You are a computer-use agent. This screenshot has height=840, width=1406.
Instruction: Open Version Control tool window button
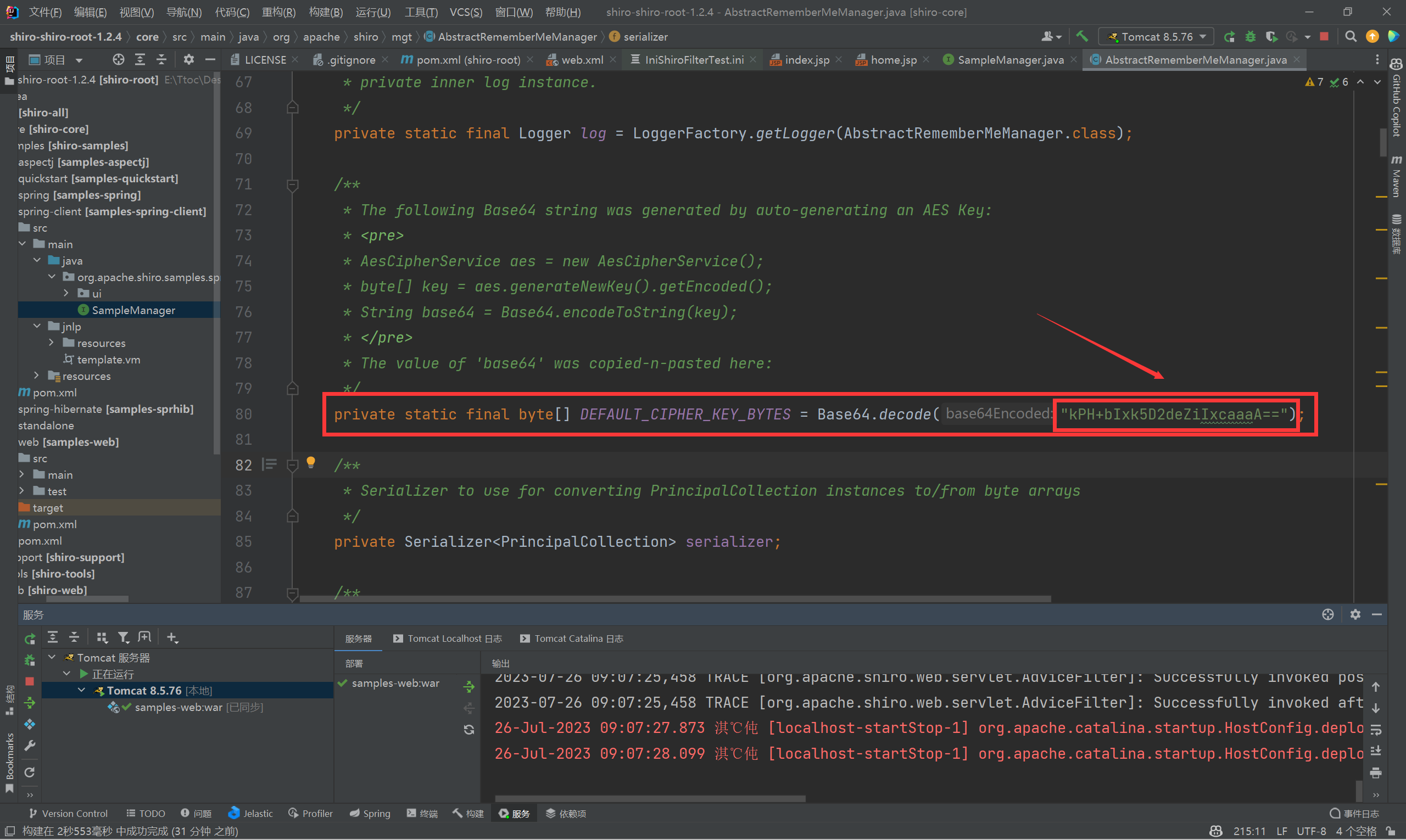tap(69, 814)
